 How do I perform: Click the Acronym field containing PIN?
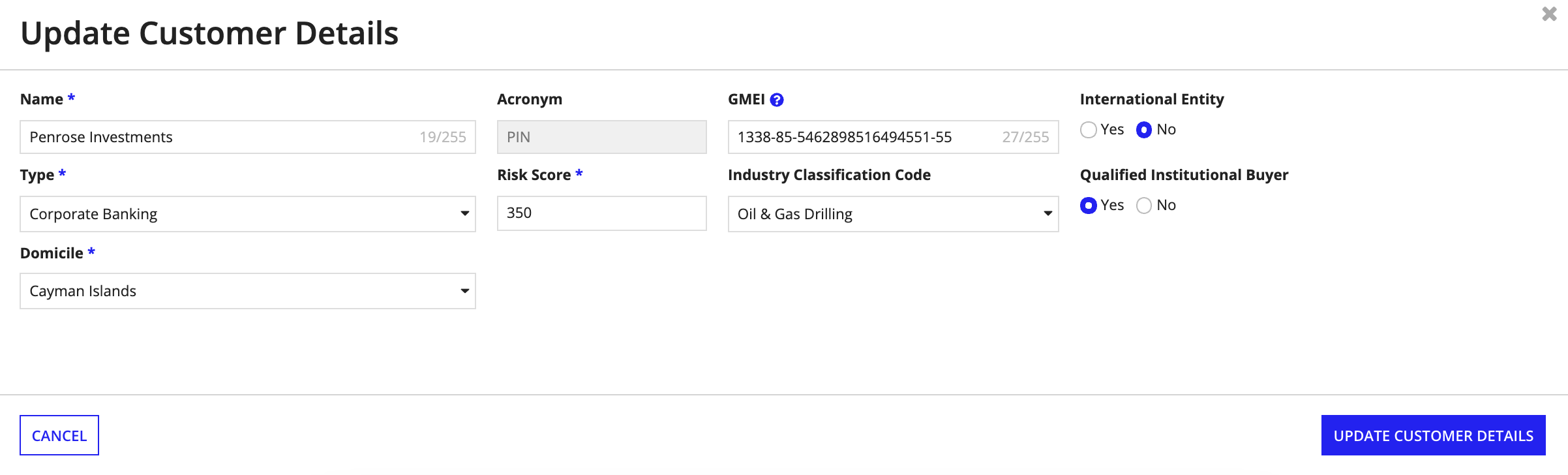(601, 137)
